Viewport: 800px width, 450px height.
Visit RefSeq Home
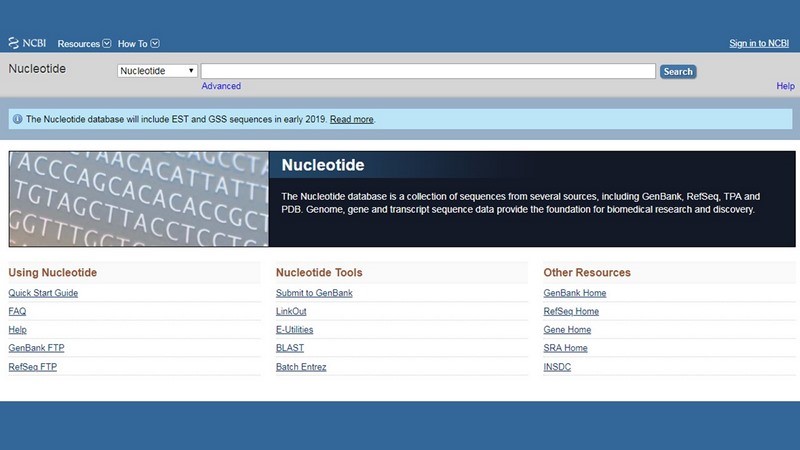(572, 311)
